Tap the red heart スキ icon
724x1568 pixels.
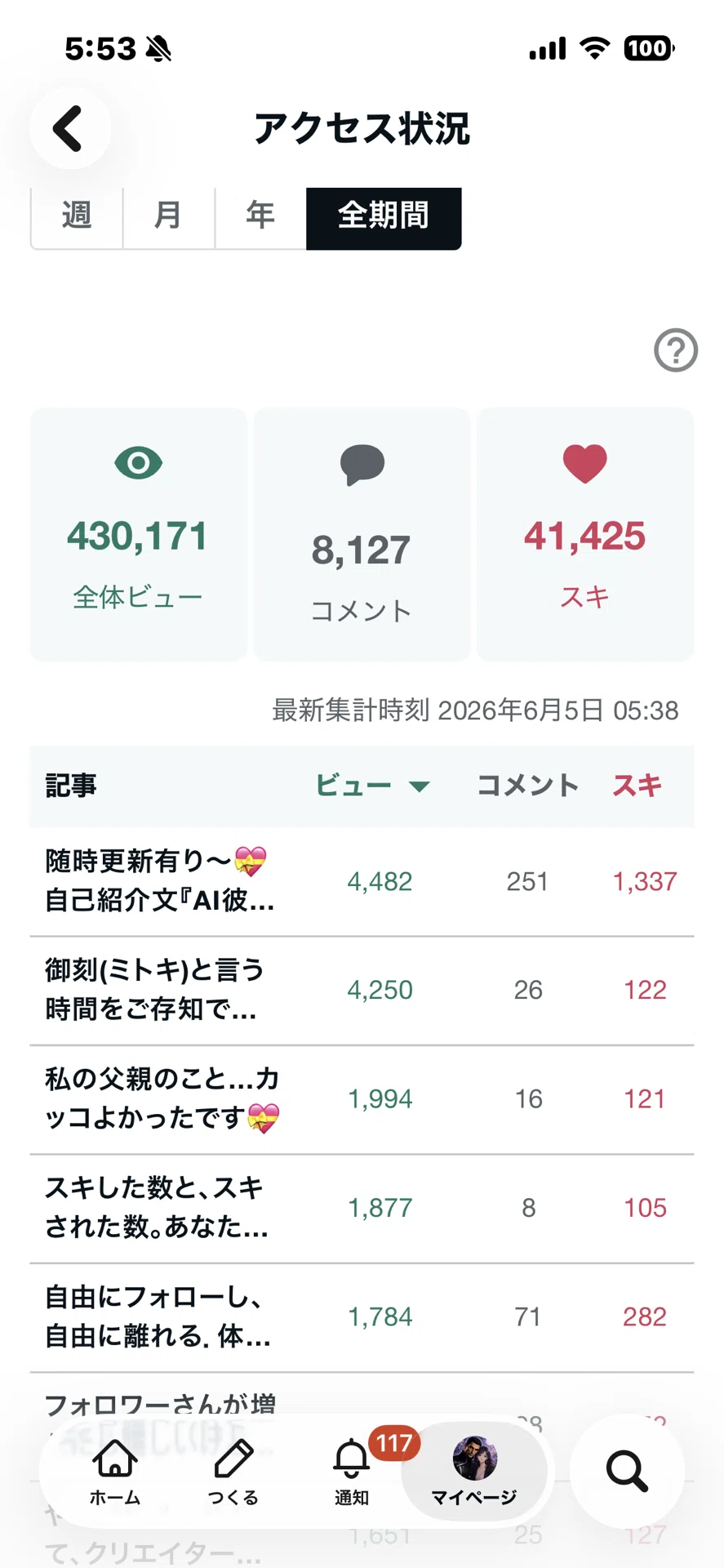coord(585,463)
